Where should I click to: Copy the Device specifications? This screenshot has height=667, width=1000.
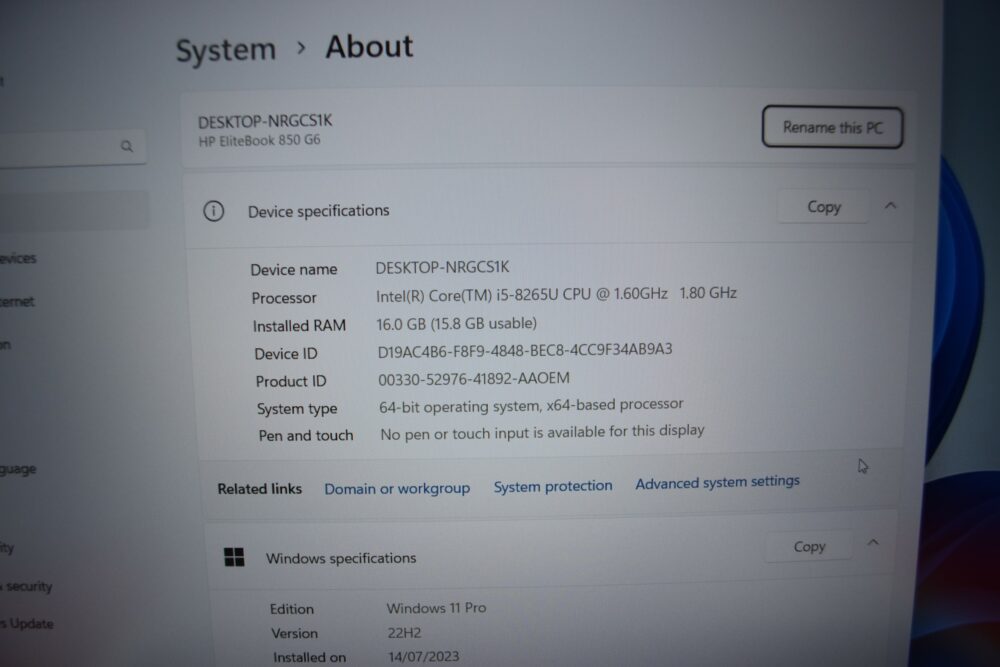[823, 207]
